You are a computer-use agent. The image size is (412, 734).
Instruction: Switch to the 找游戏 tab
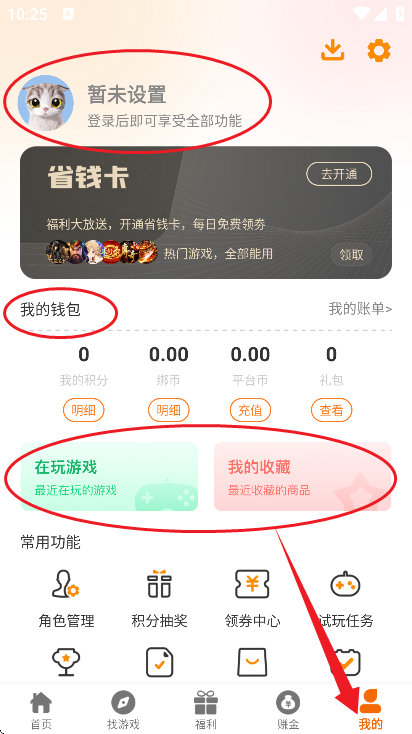[123, 710]
